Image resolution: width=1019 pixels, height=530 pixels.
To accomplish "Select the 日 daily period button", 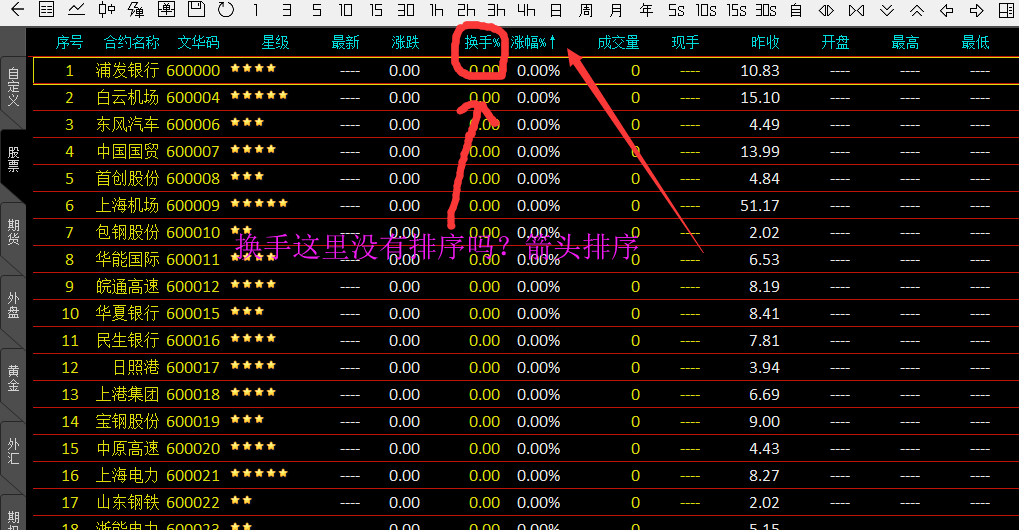I will pyautogui.click(x=556, y=10).
